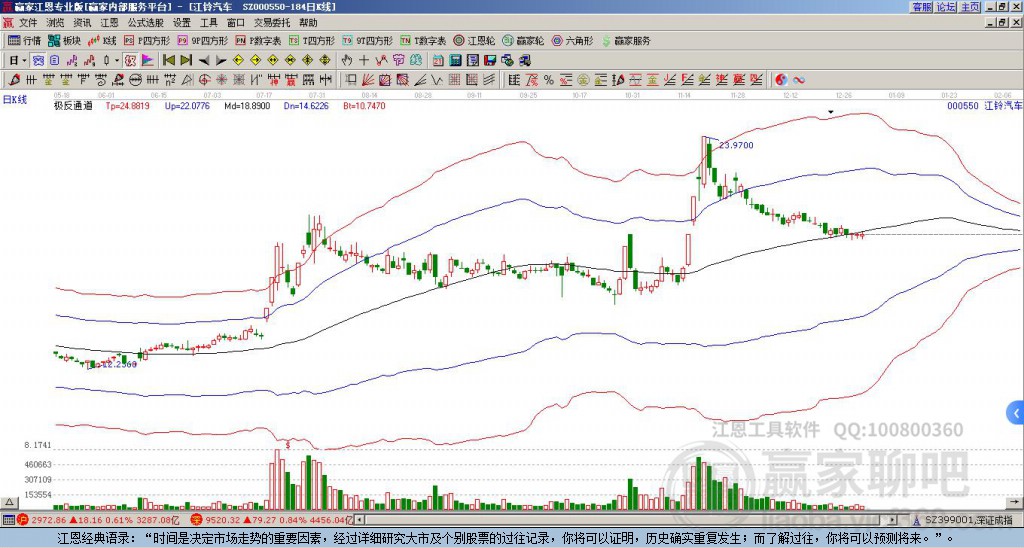Select the crosshair plus cursor icon
This screenshot has width=1024, height=548.
click(x=364, y=61)
